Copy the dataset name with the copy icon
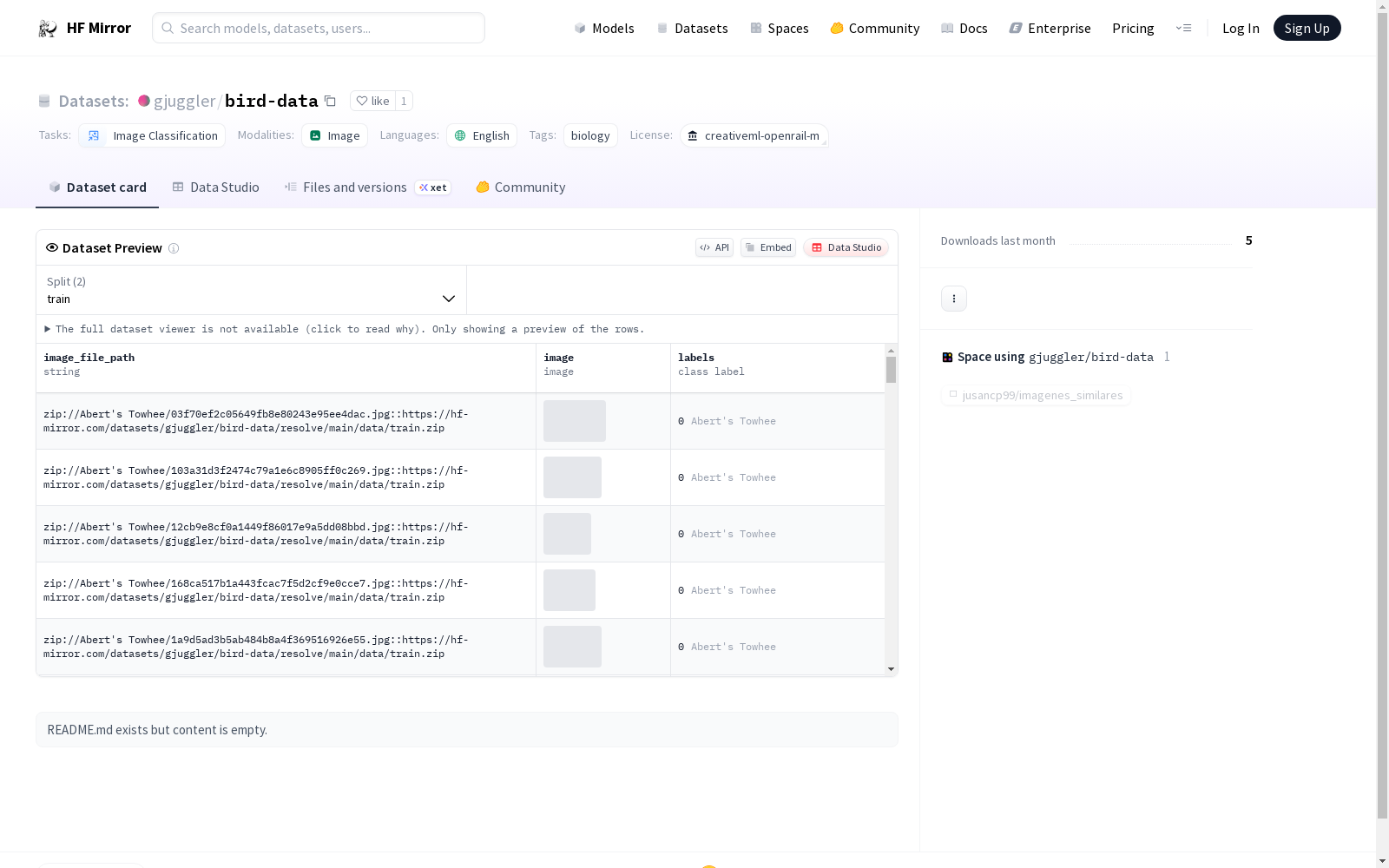 click(x=330, y=101)
